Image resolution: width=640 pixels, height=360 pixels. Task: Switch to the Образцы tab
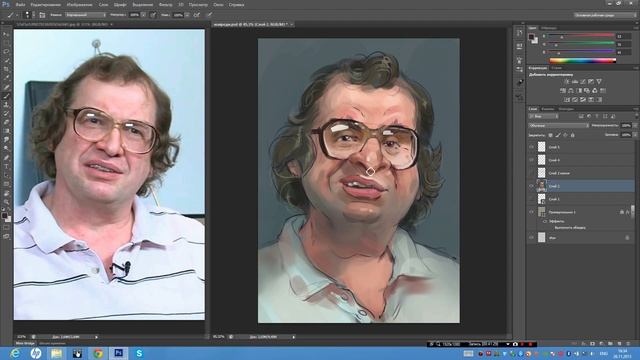pos(549,28)
